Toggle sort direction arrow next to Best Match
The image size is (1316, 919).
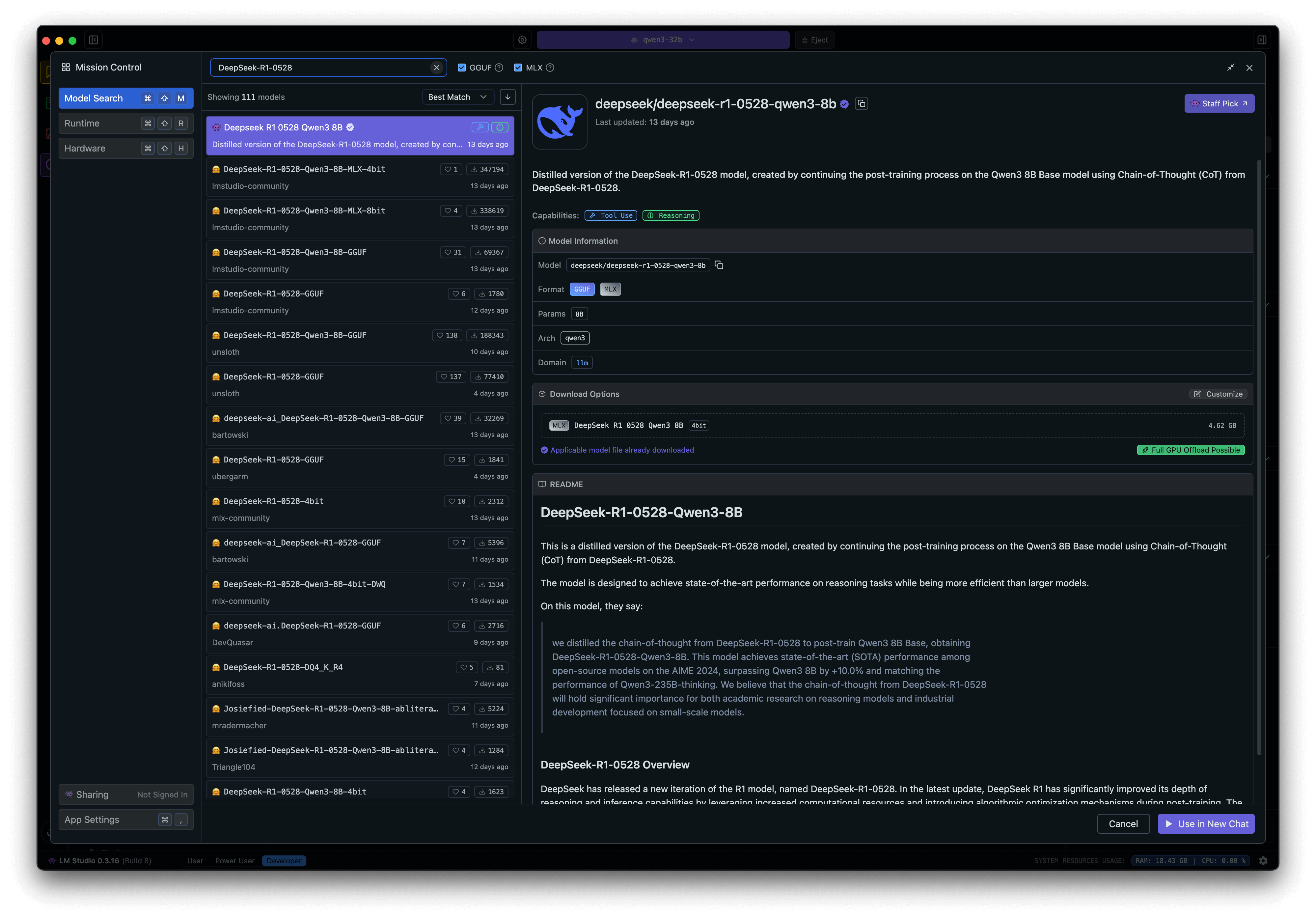click(x=507, y=97)
